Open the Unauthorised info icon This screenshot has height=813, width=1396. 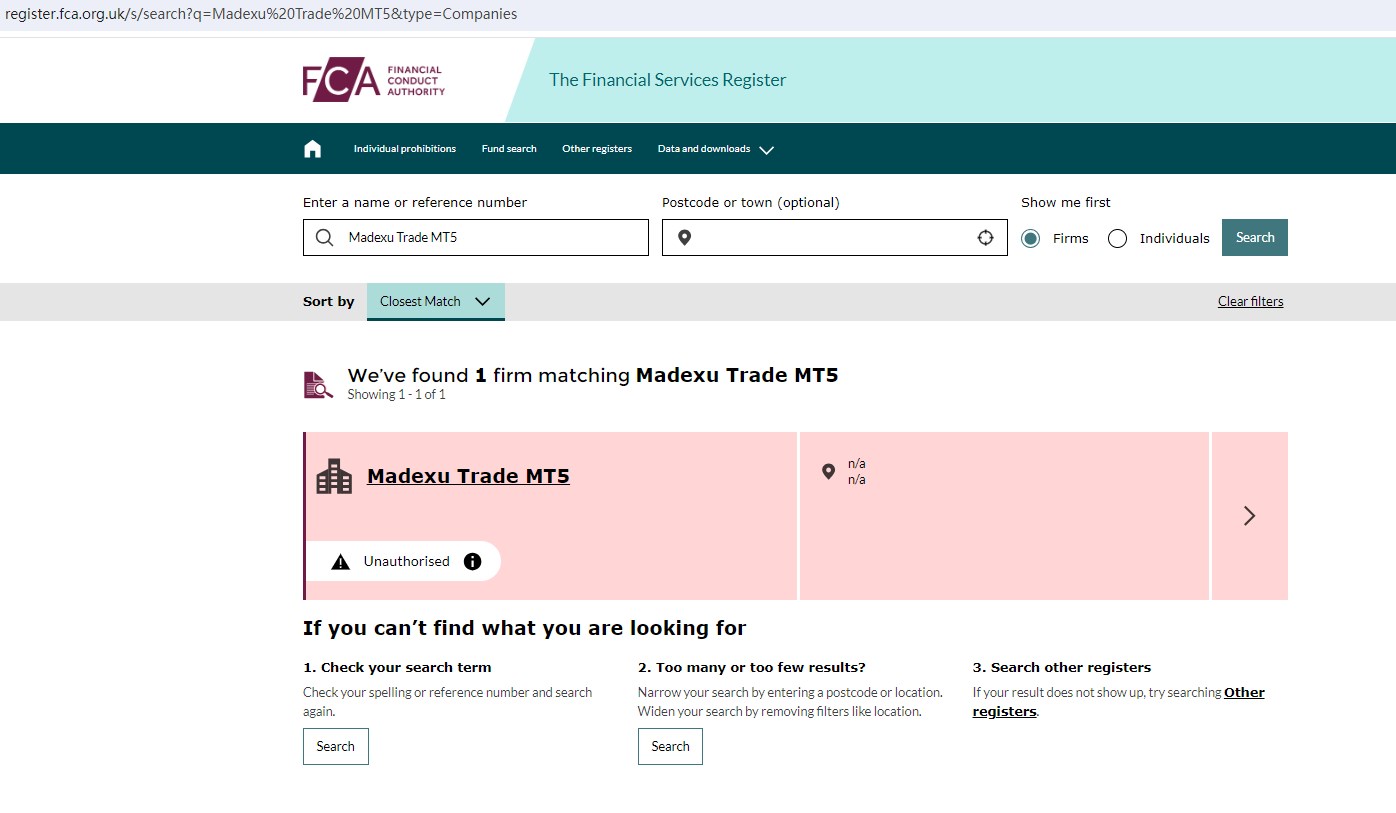coord(473,561)
